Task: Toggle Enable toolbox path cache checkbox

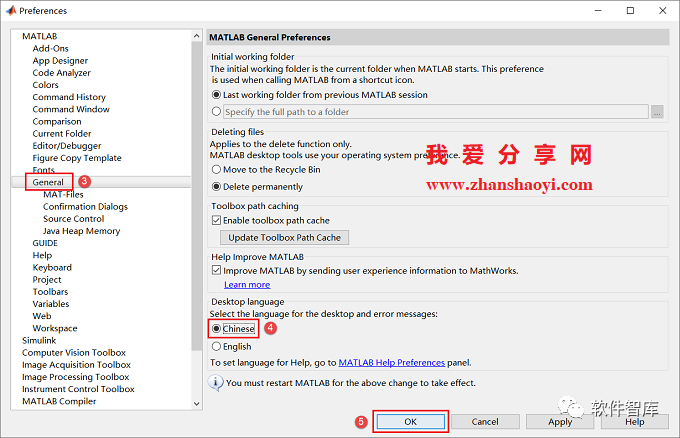Action: [x=216, y=220]
